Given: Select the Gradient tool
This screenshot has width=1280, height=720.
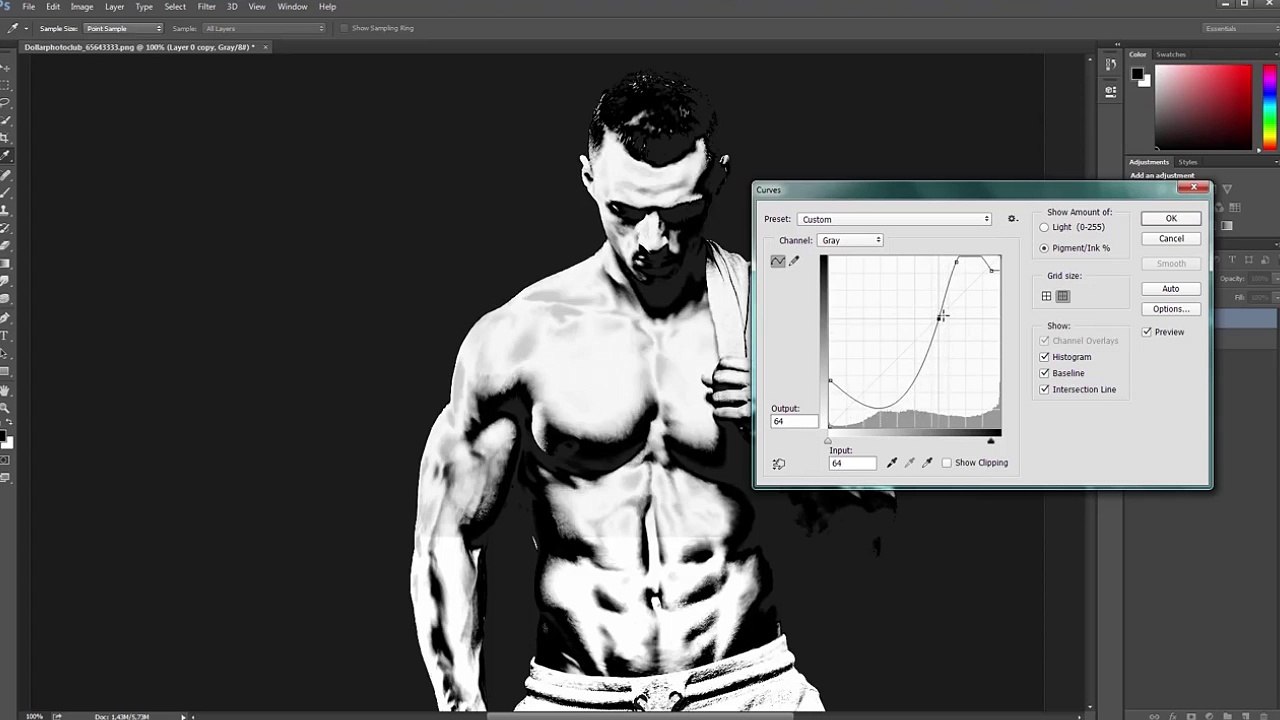Looking at the screenshot, I should click(x=5, y=264).
